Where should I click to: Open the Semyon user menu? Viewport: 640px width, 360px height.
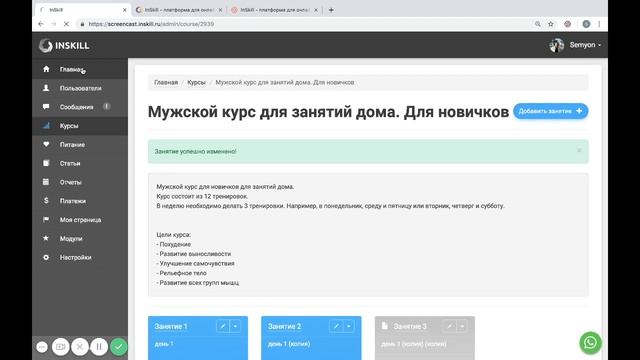[585, 45]
